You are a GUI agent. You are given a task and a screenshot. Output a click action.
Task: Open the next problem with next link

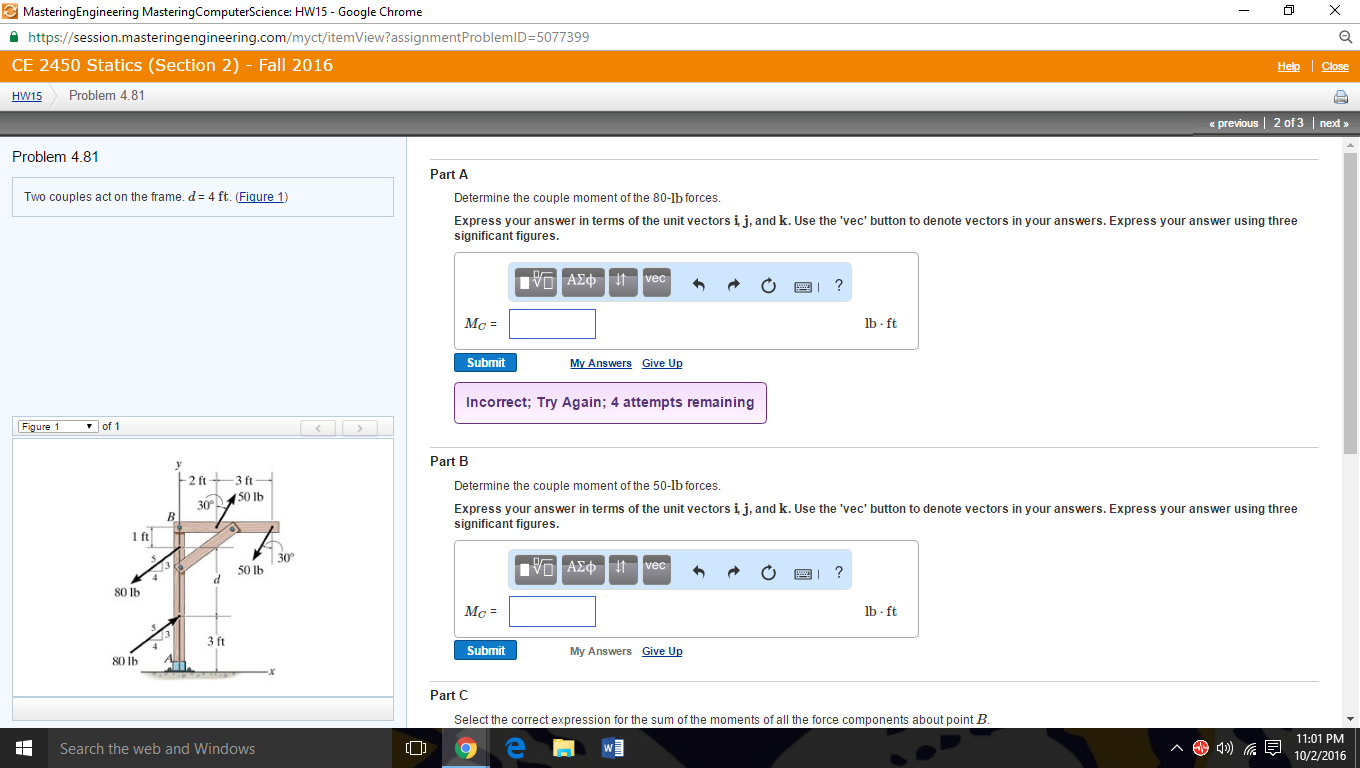(1333, 123)
